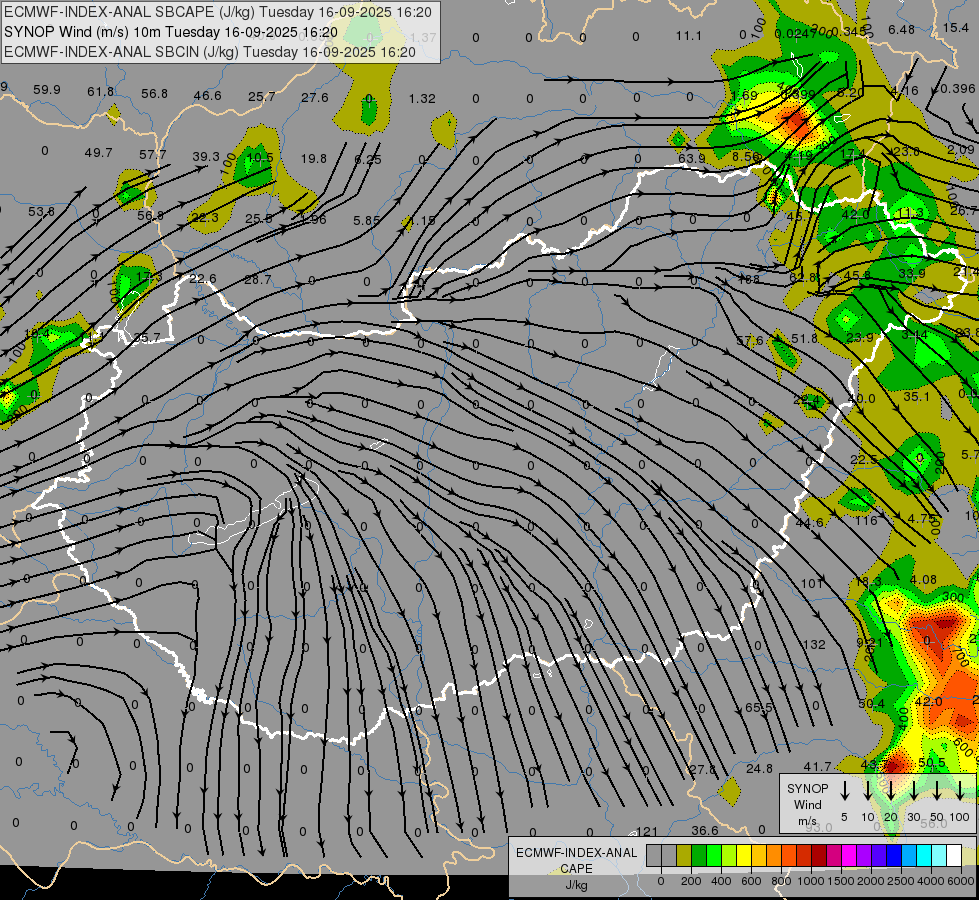
Task: Click the 1000 tick label in CAPE legend
Action: 811,881
